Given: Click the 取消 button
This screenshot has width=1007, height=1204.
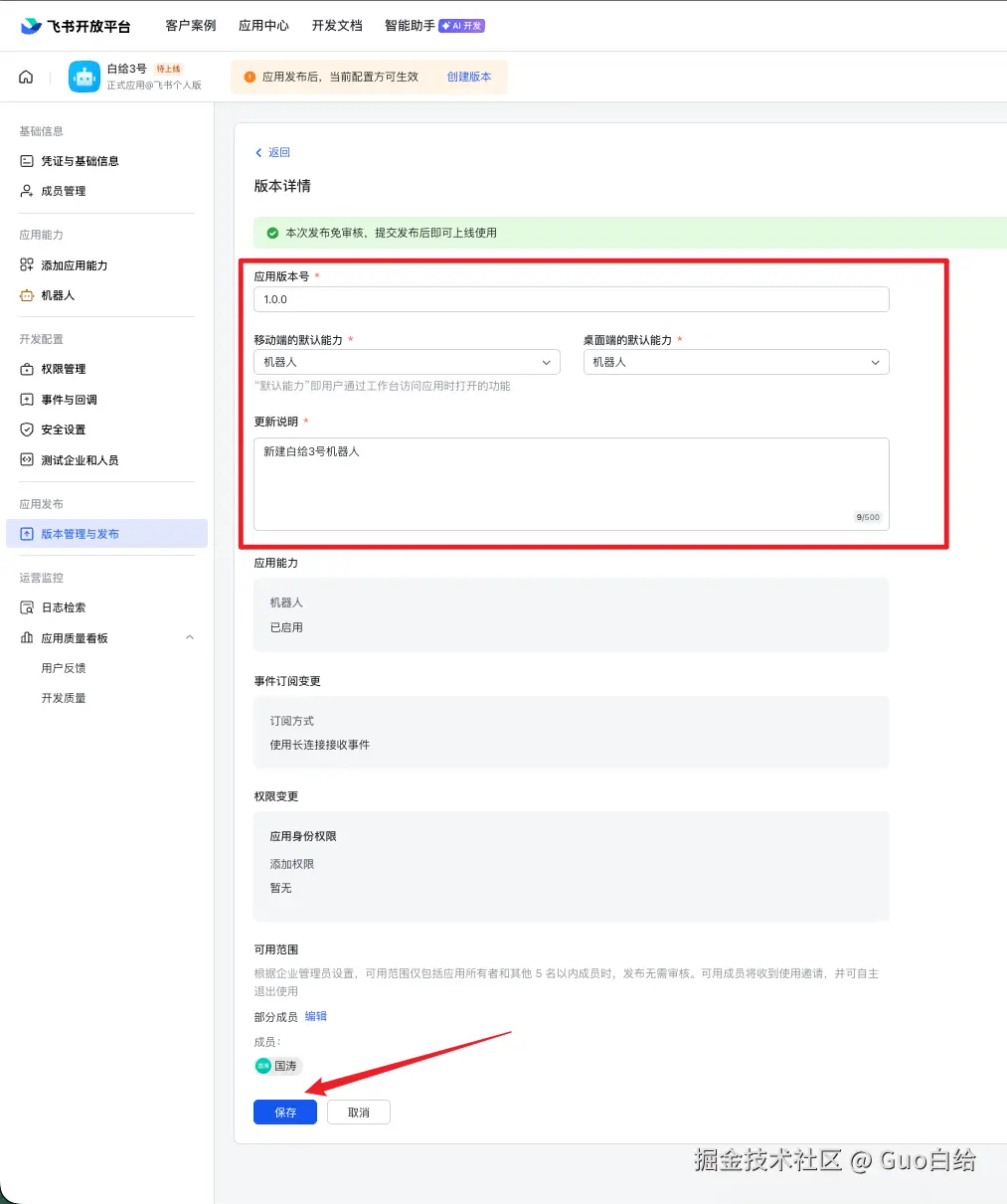Looking at the screenshot, I should tap(359, 1113).
